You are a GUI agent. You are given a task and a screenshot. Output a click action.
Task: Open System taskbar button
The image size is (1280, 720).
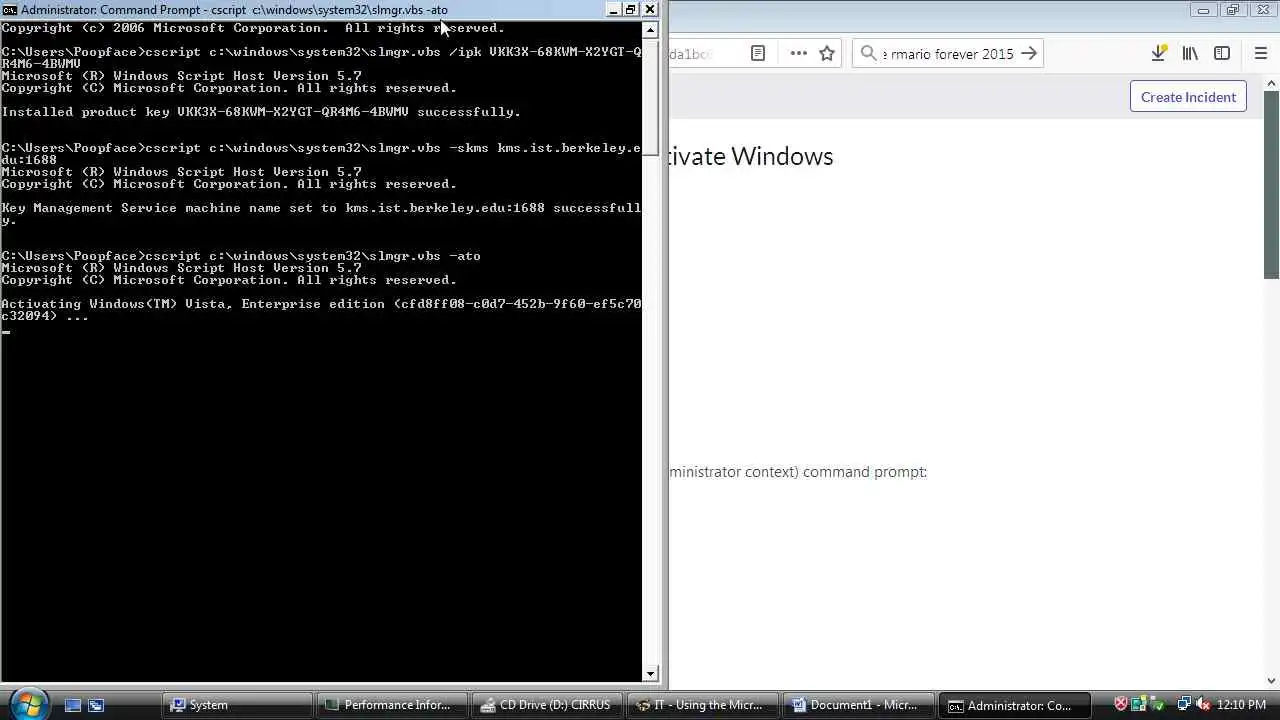click(238, 705)
